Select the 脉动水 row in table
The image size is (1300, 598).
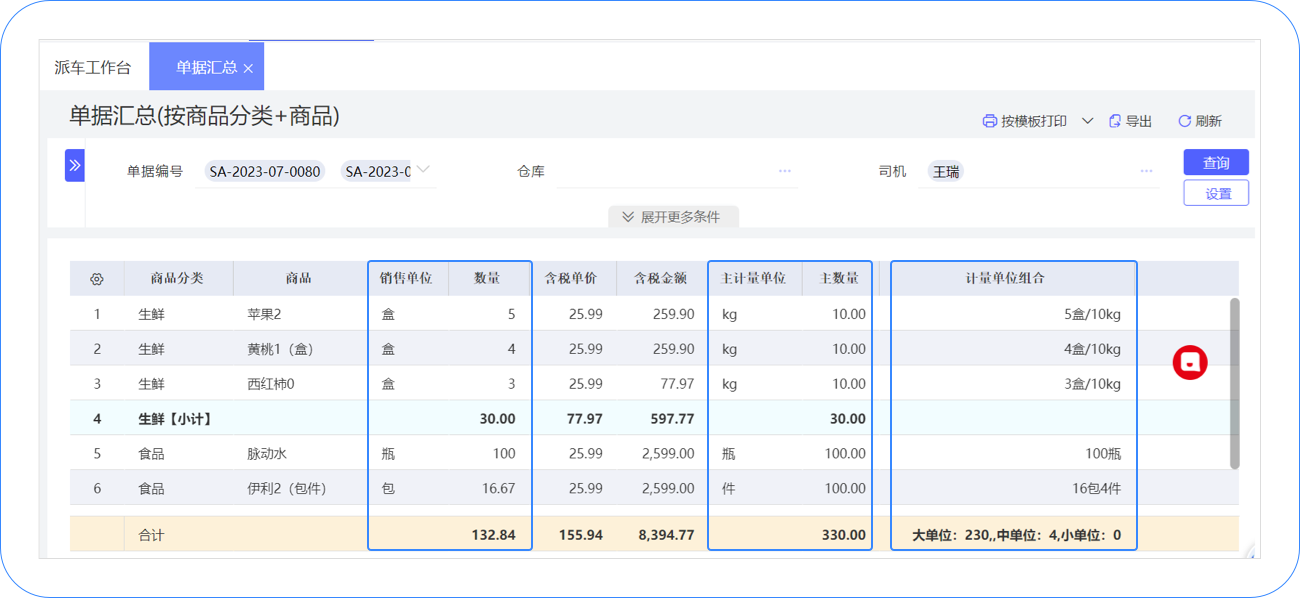[x=267, y=454]
